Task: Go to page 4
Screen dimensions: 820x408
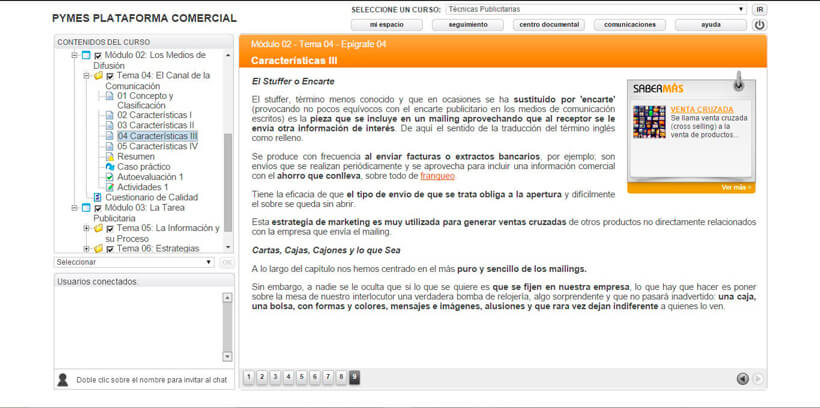Action: (288, 377)
